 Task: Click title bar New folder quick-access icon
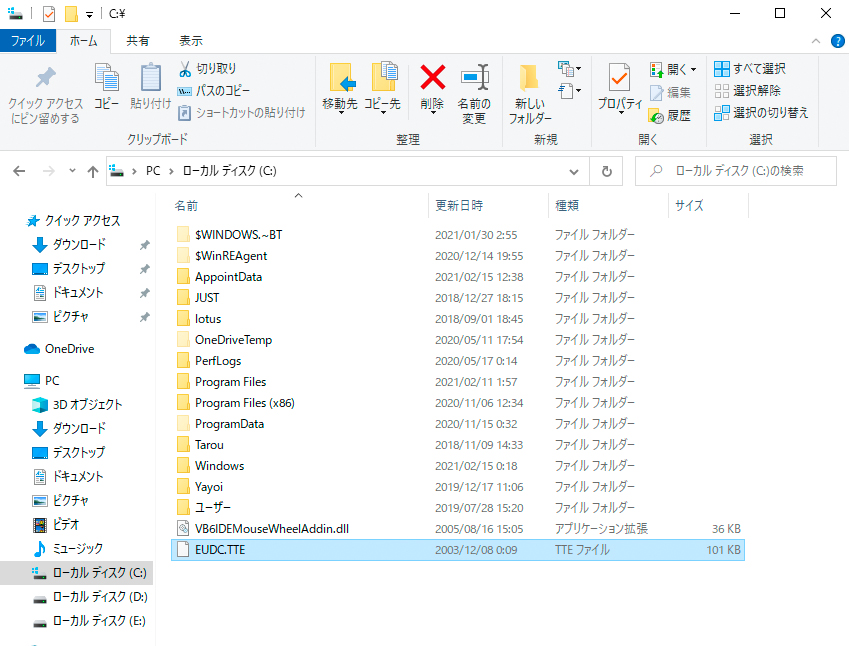[x=72, y=14]
